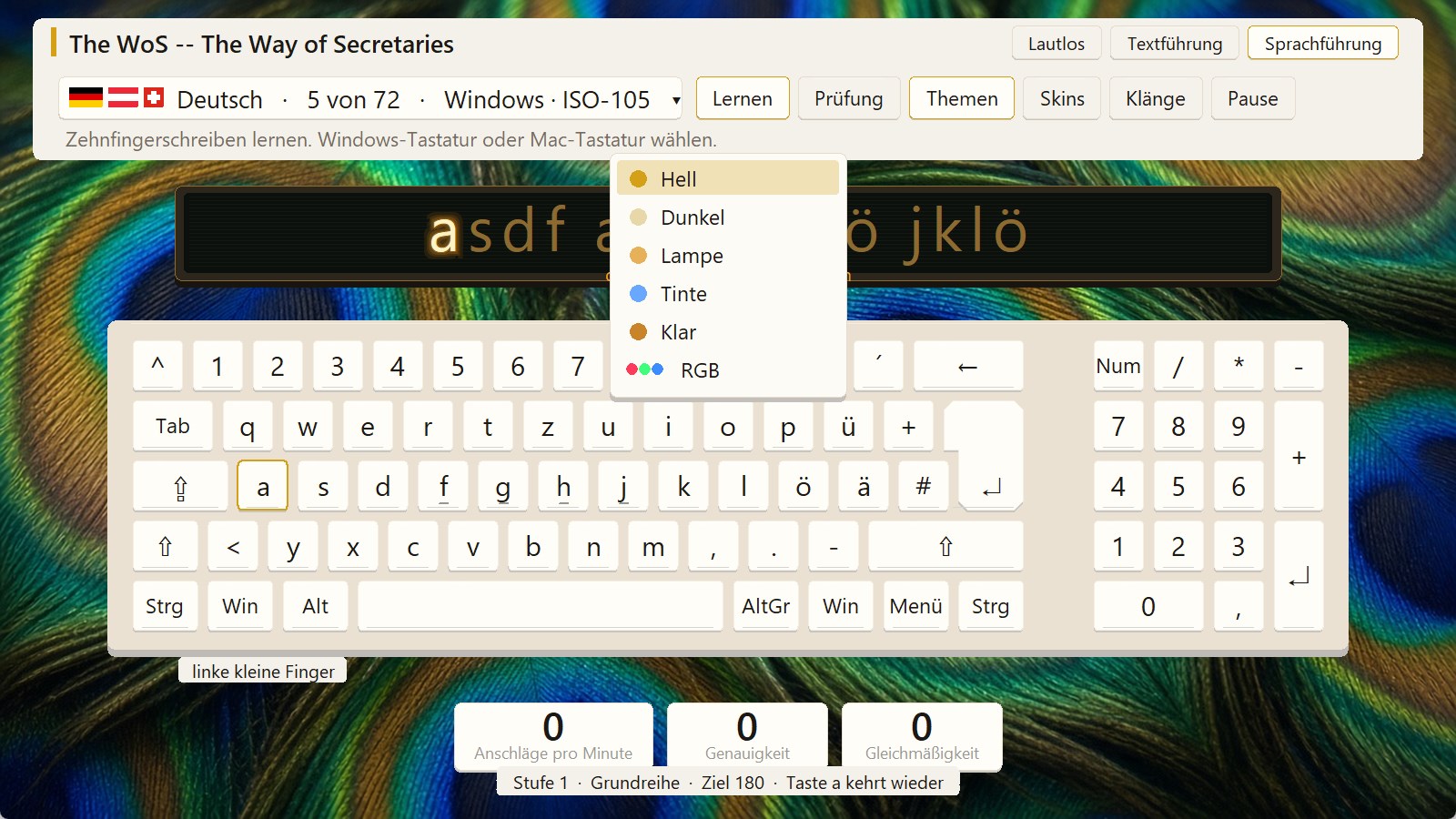Click the ö key on the keyboard
The image size is (1456, 819).
tap(804, 486)
